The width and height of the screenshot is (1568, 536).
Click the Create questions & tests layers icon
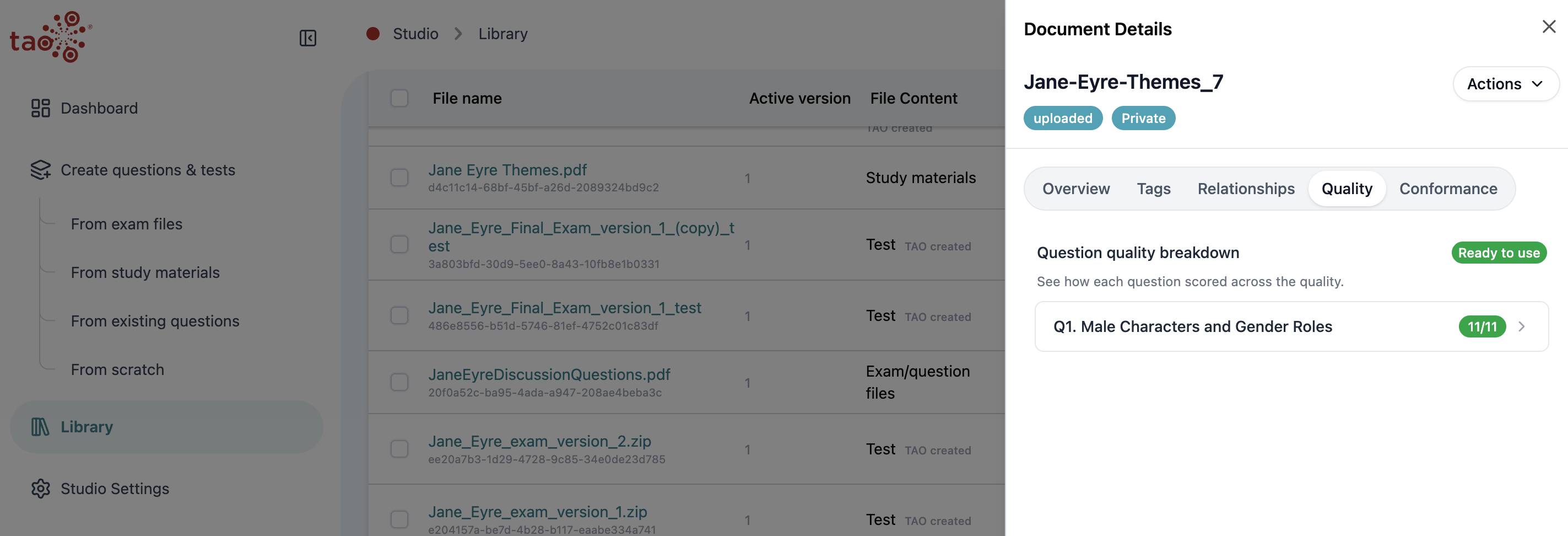click(41, 170)
